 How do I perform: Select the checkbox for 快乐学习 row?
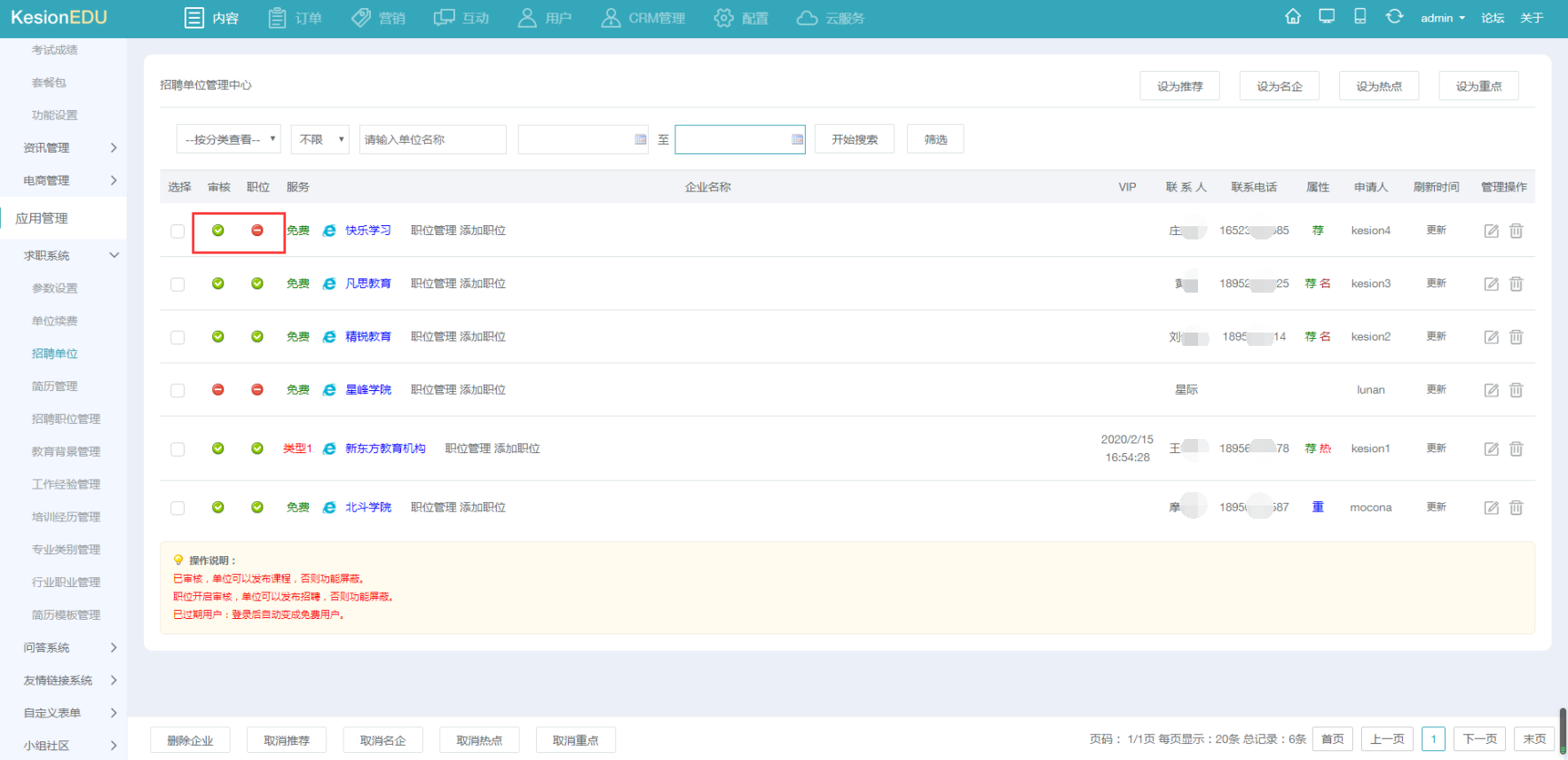point(177,231)
